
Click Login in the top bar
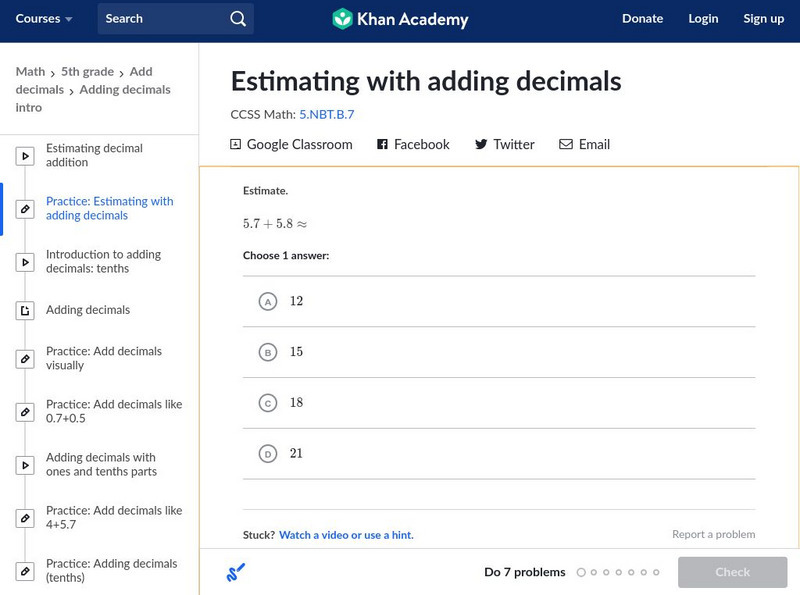pos(703,19)
